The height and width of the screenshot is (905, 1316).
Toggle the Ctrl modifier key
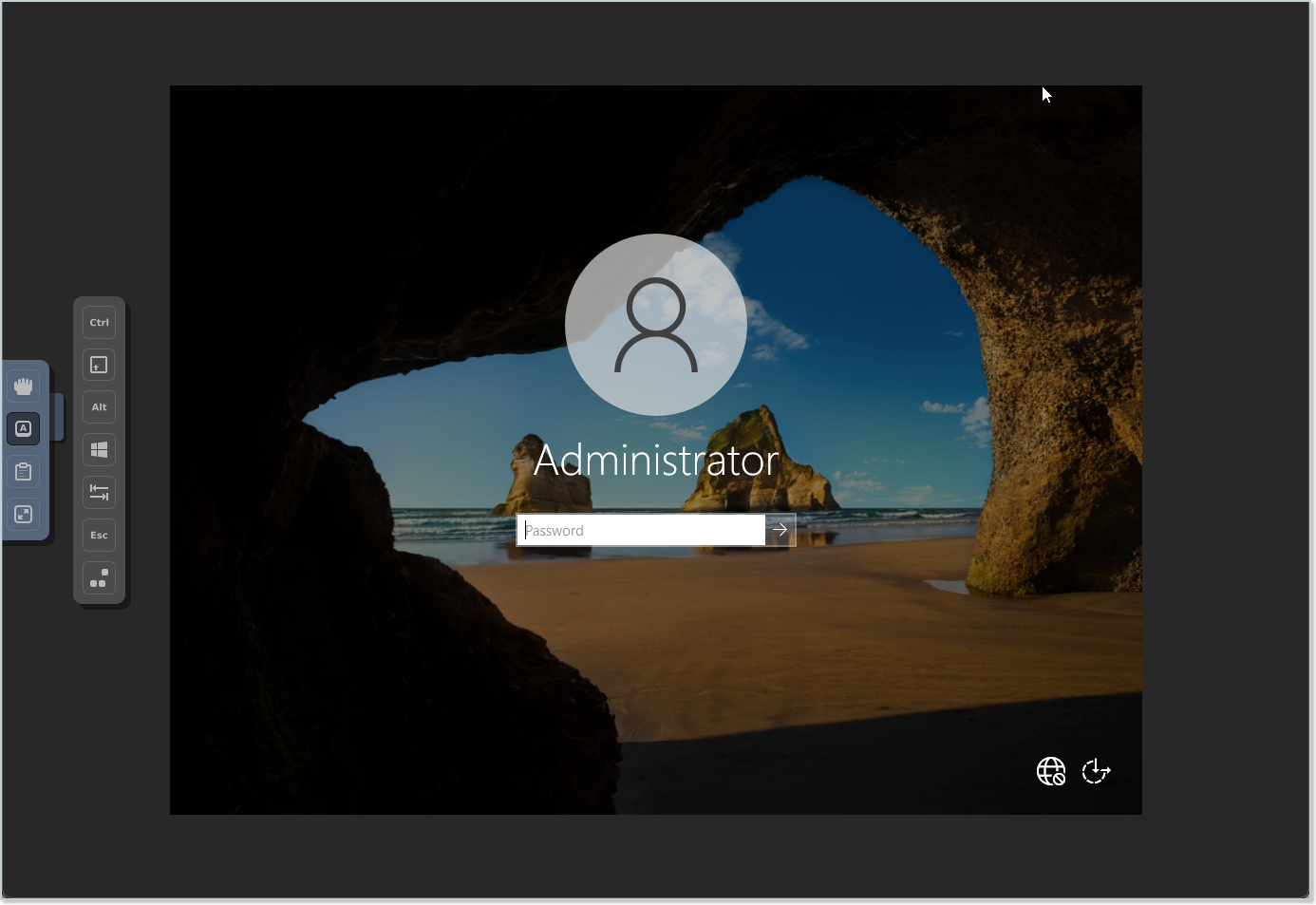pyautogui.click(x=100, y=323)
